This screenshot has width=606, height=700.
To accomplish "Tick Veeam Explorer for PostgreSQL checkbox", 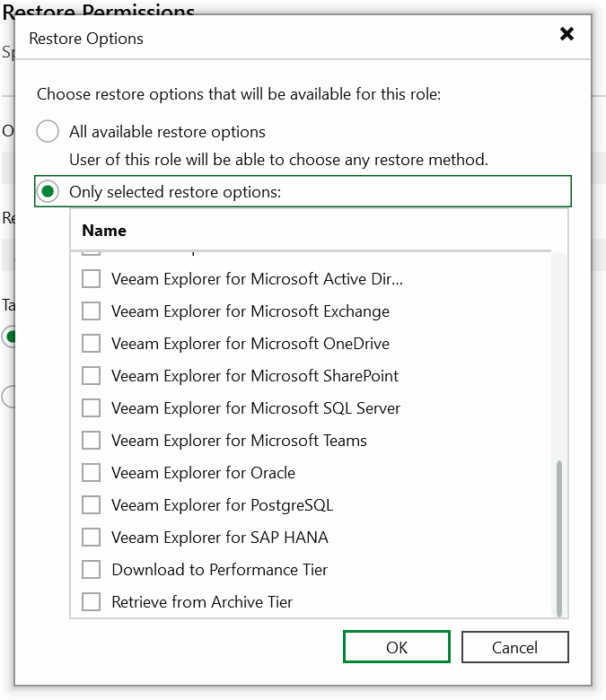I will pos(91,505).
